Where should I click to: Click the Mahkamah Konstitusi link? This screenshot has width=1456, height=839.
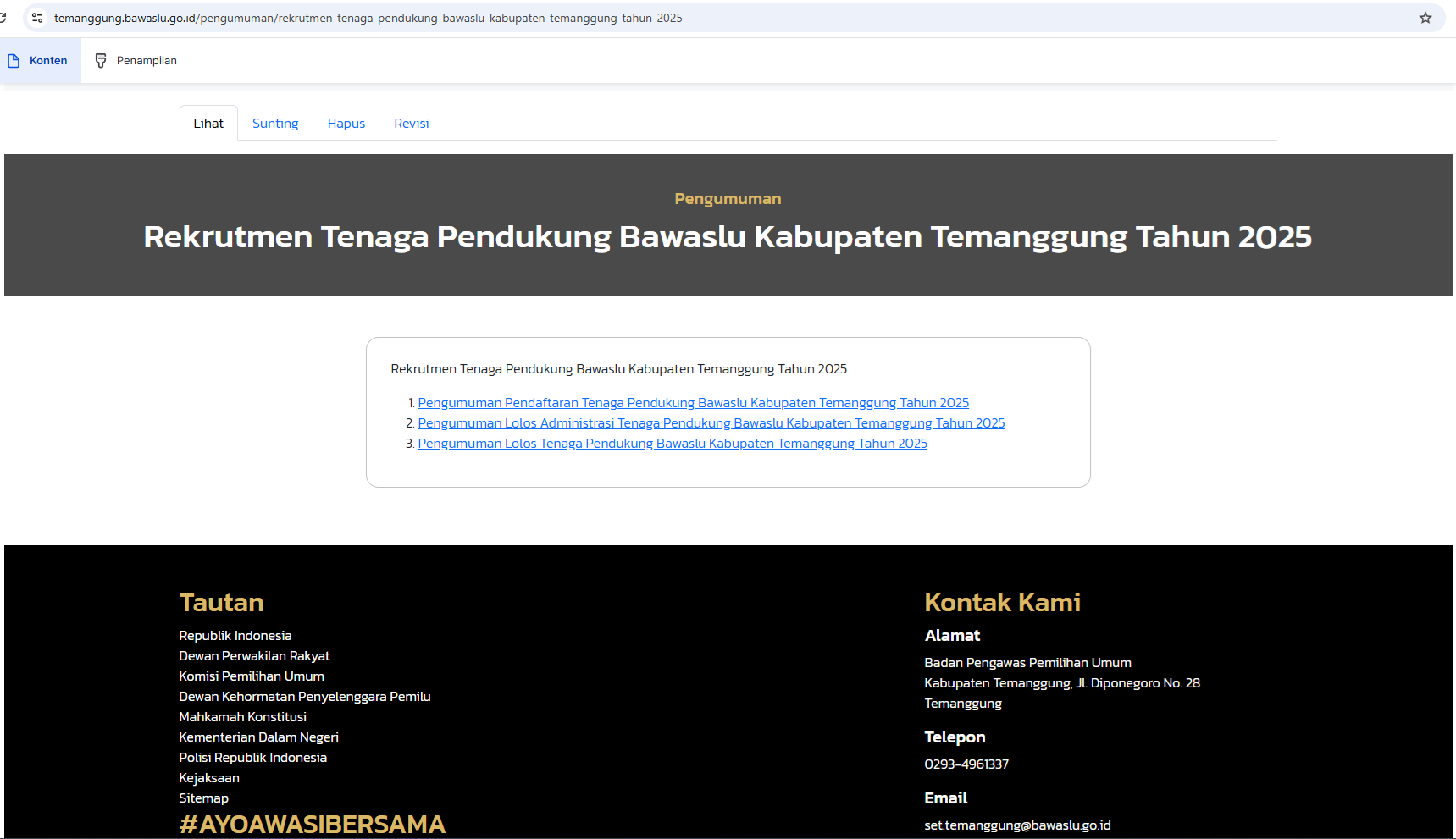pyautogui.click(x=242, y=716)
